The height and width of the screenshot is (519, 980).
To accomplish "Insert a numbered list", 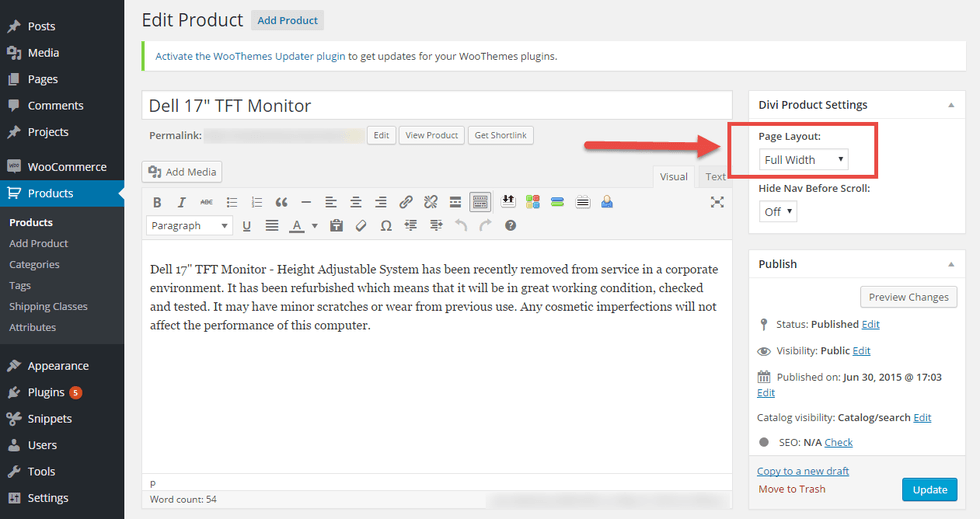I will [256, 202].
